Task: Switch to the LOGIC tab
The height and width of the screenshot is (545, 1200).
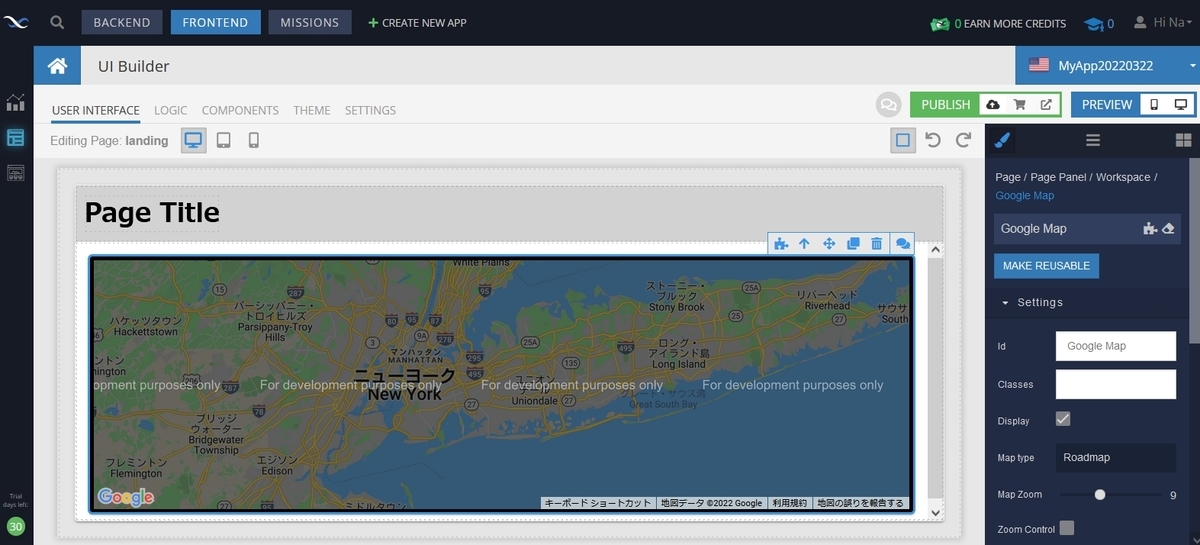Action: 171,110
